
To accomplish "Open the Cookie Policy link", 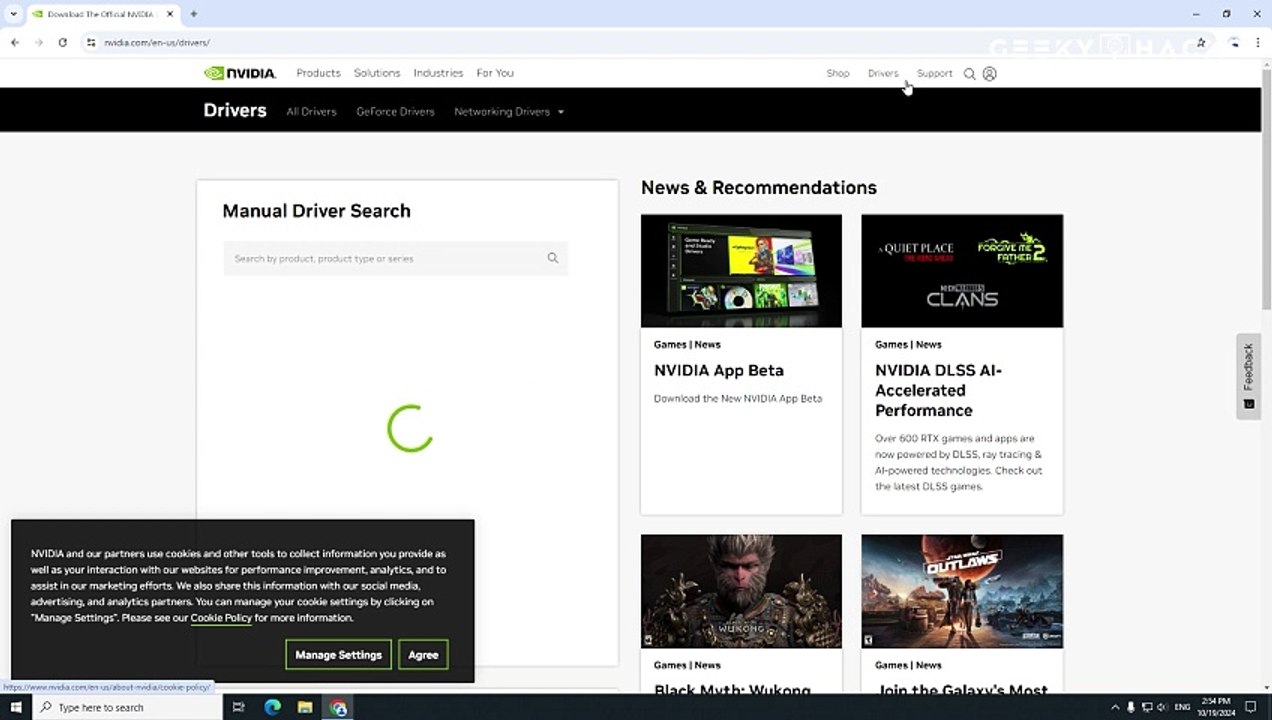I will point(221,618).
